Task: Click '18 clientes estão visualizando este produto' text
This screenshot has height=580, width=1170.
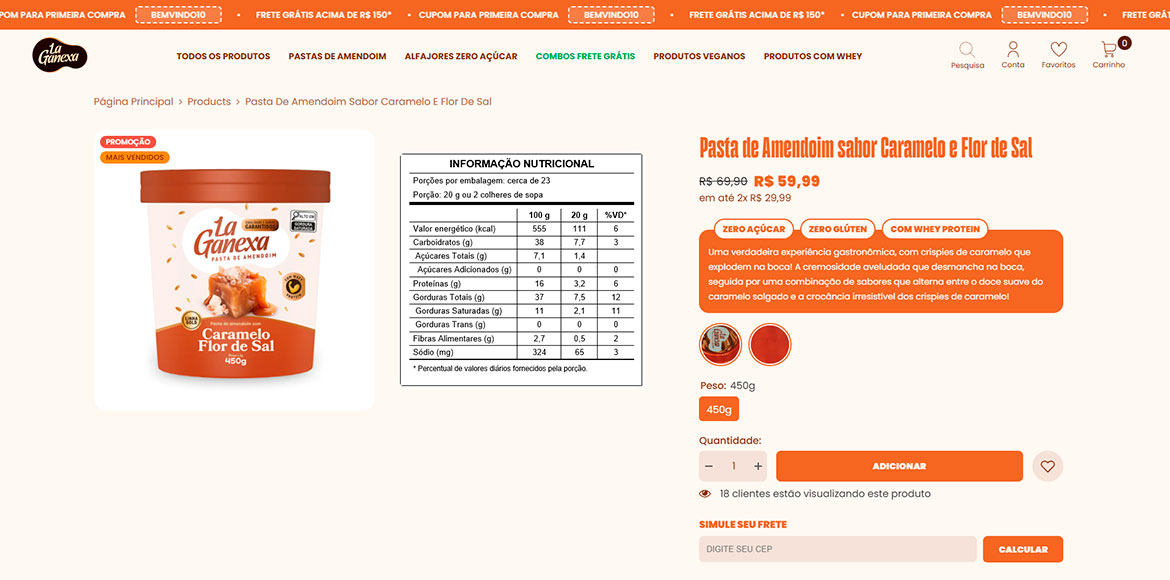Action: (825, 493)
